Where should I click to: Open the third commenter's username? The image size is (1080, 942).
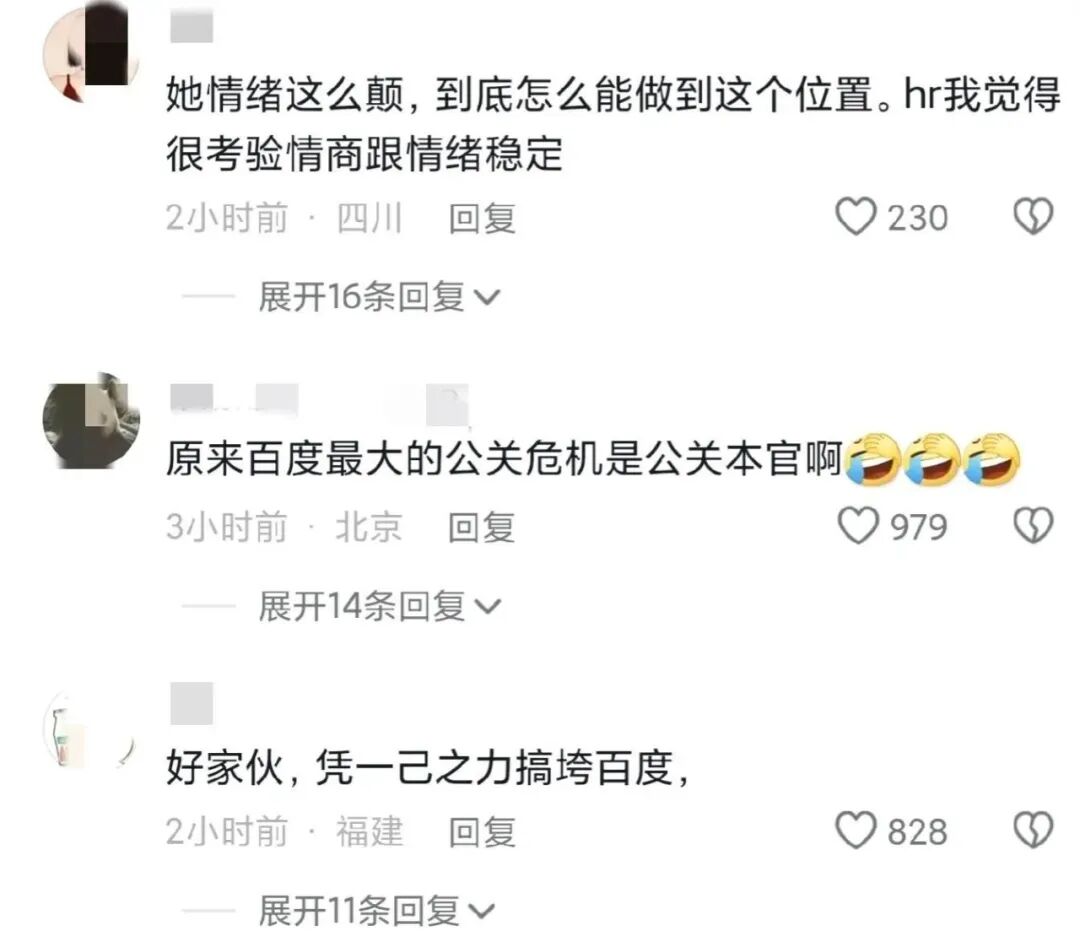pyautogui.click(x=191, y=703)
